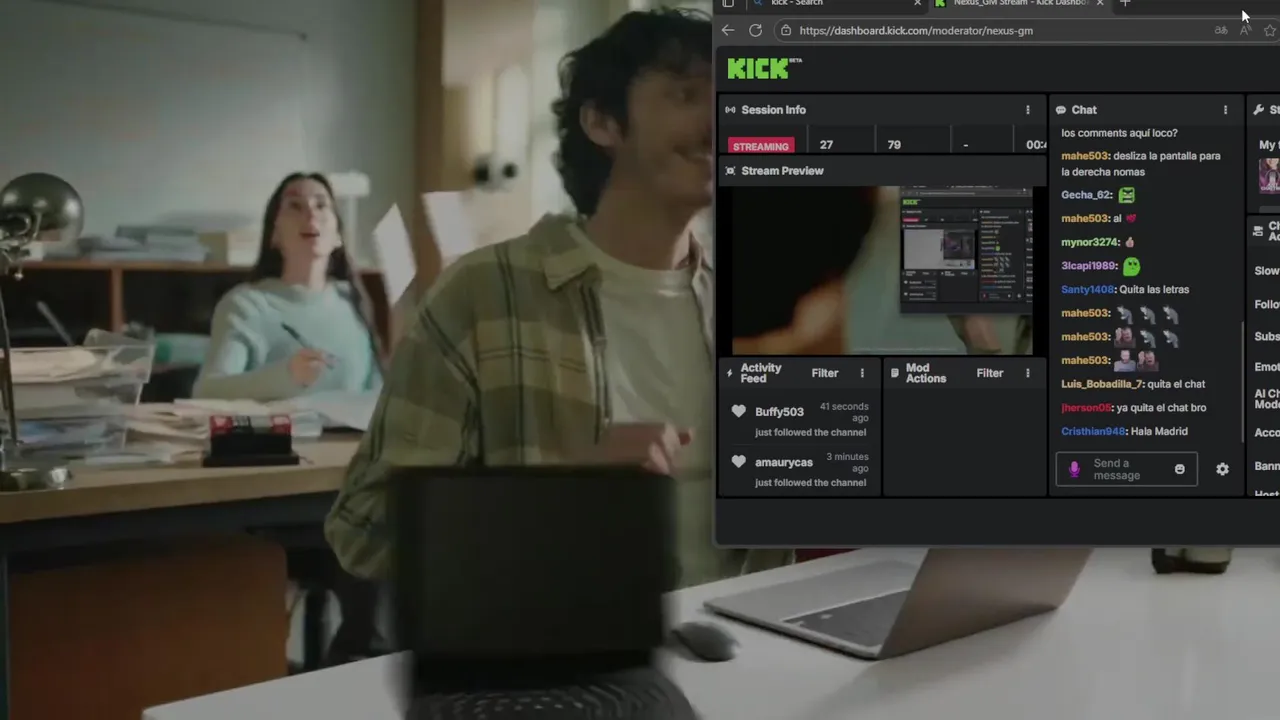This screenshot has width=1280, height=720.
Task: Open Chat panel three-dot menu
Action: [x=1225, y=110]
